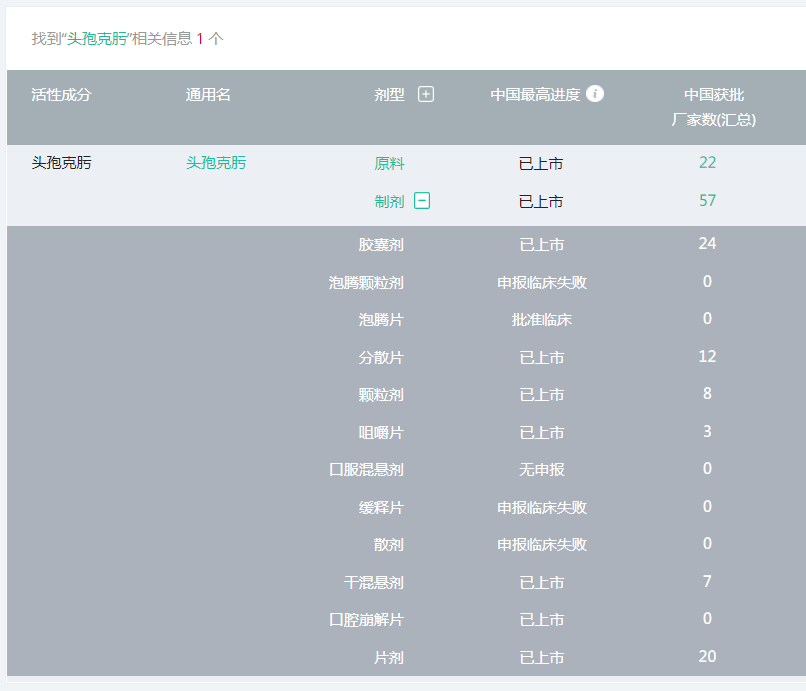Click count 24 in 胶囊剂 row
806x691 pixels.
click(707, 243)
